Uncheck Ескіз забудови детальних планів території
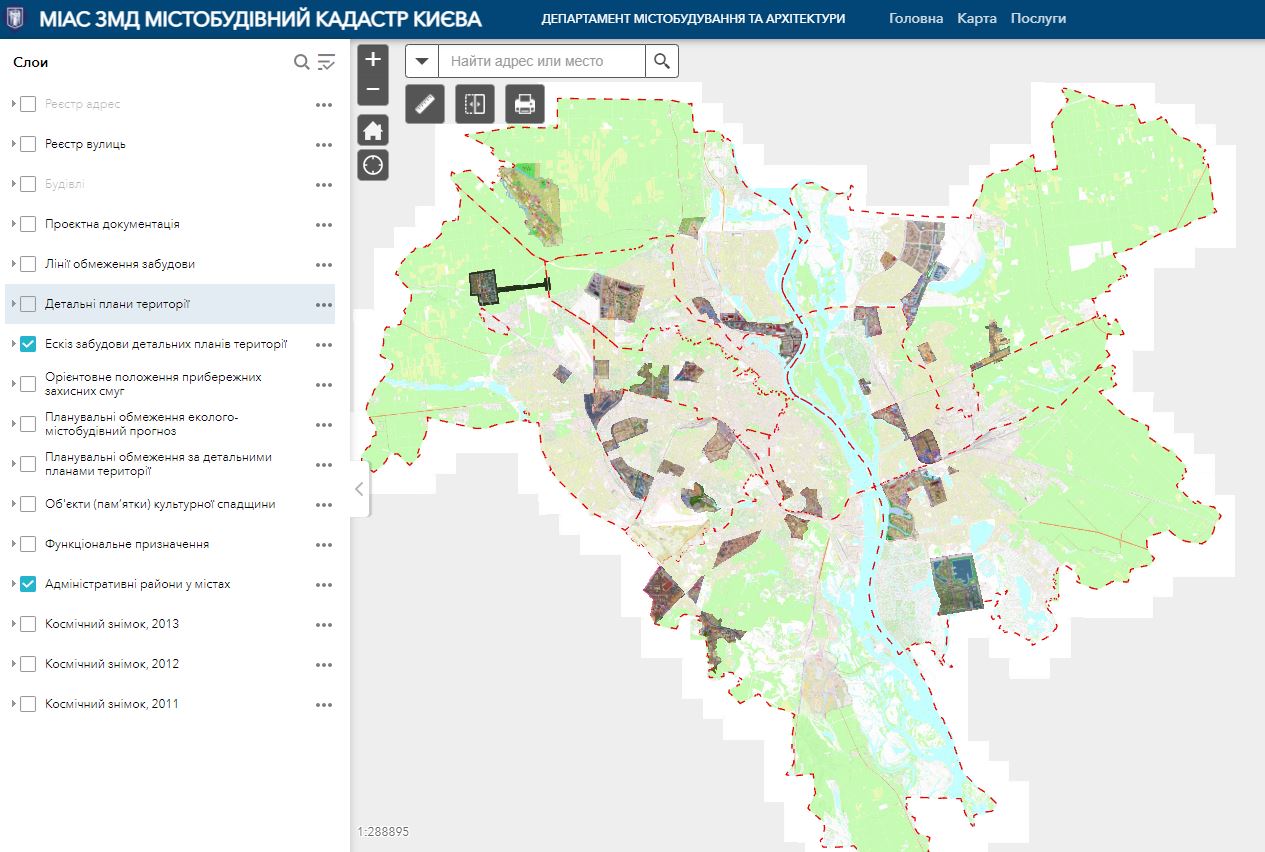 coord(28,344)
